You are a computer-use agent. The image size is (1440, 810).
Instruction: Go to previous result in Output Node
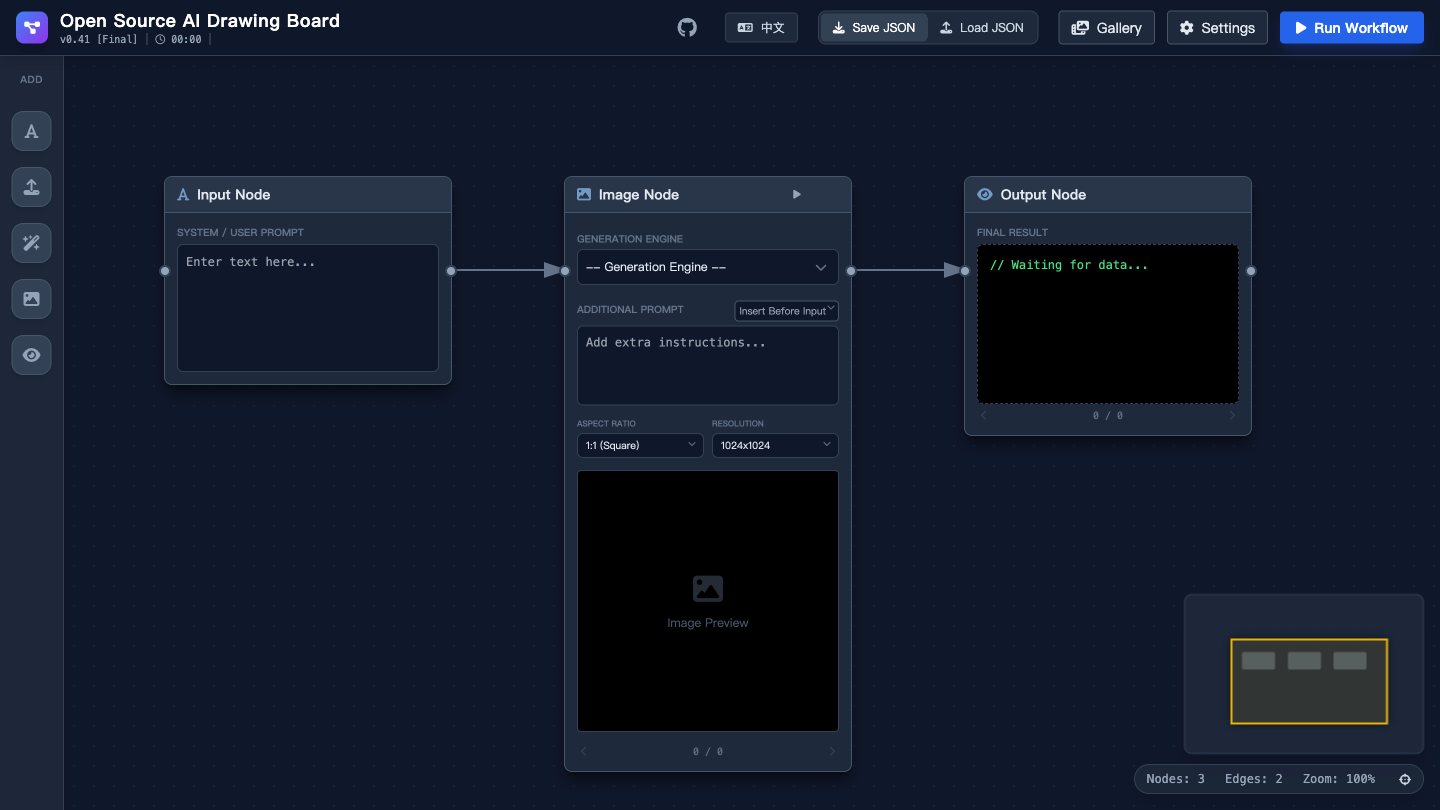coord(984,416)
